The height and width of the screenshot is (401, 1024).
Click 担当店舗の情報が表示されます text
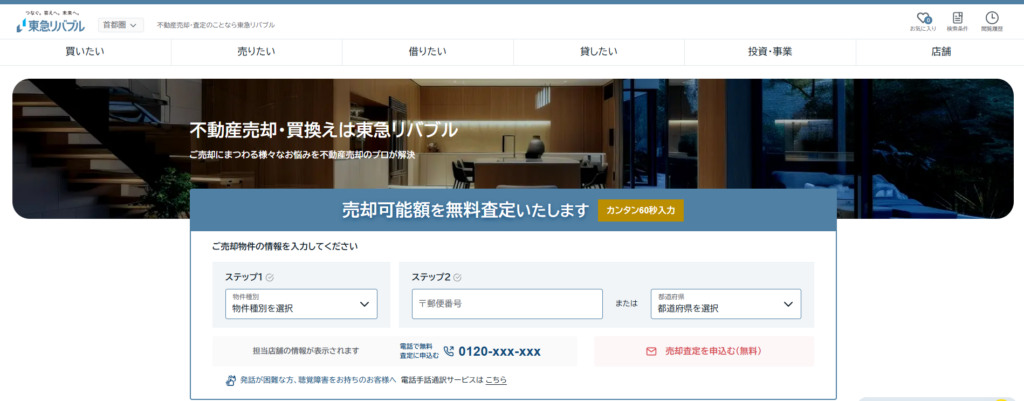[306, 351]
